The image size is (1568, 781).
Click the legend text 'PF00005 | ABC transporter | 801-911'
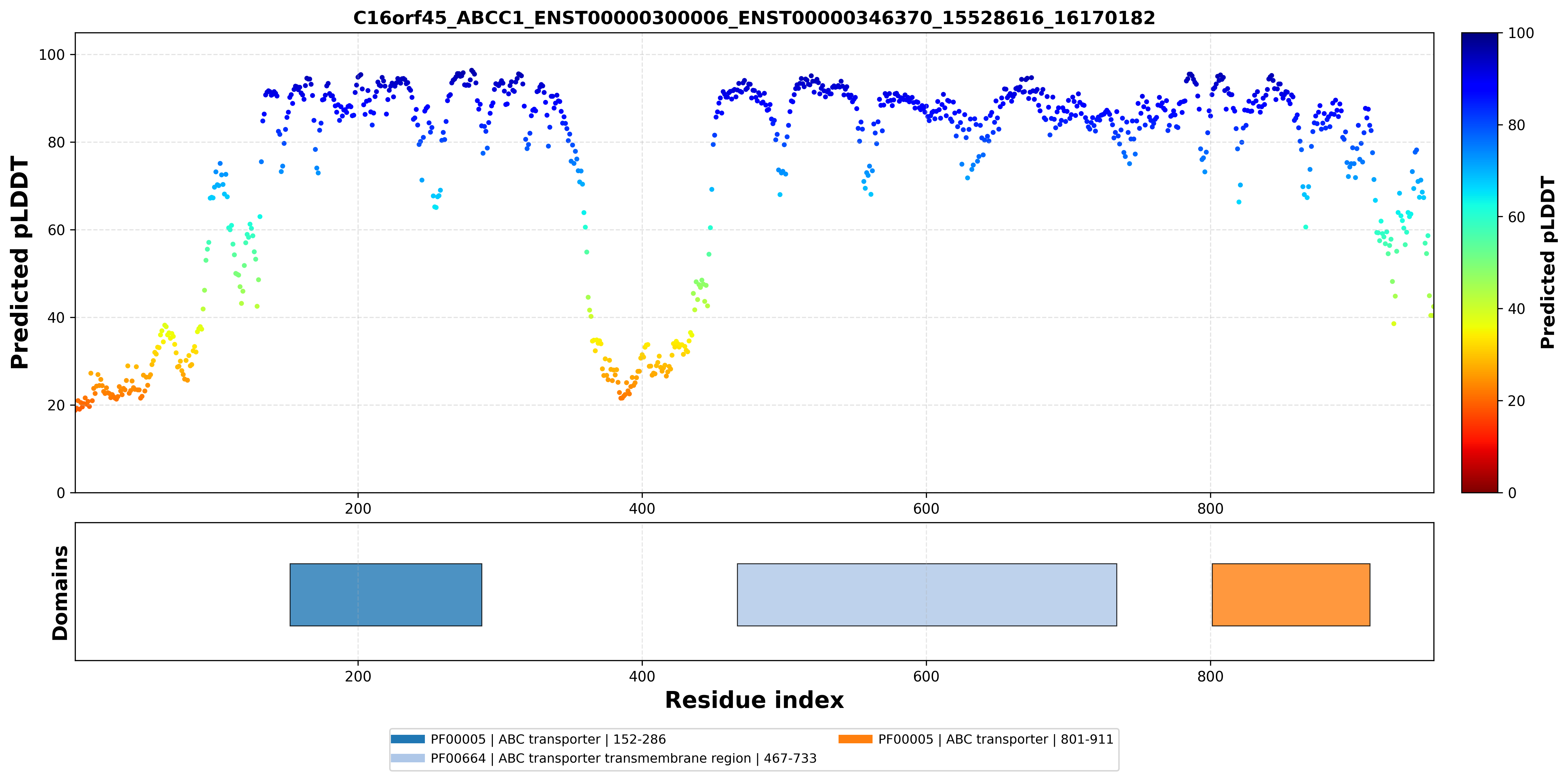[x=995, y=739]
